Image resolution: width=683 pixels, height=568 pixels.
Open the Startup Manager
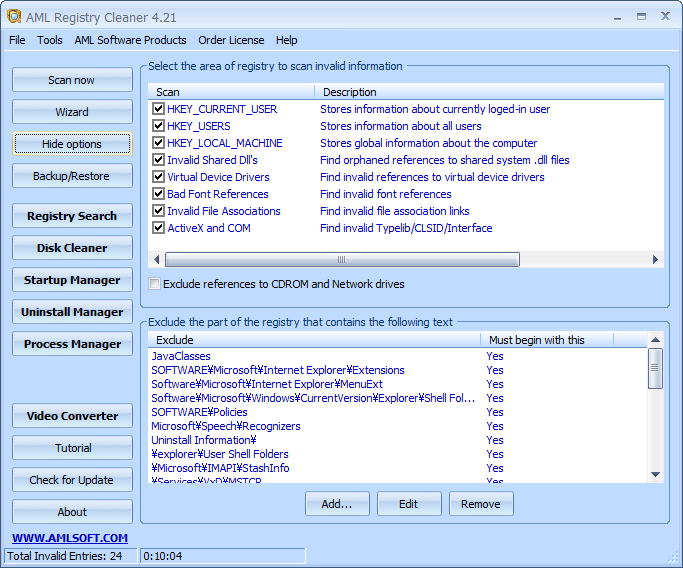(72, 280)
